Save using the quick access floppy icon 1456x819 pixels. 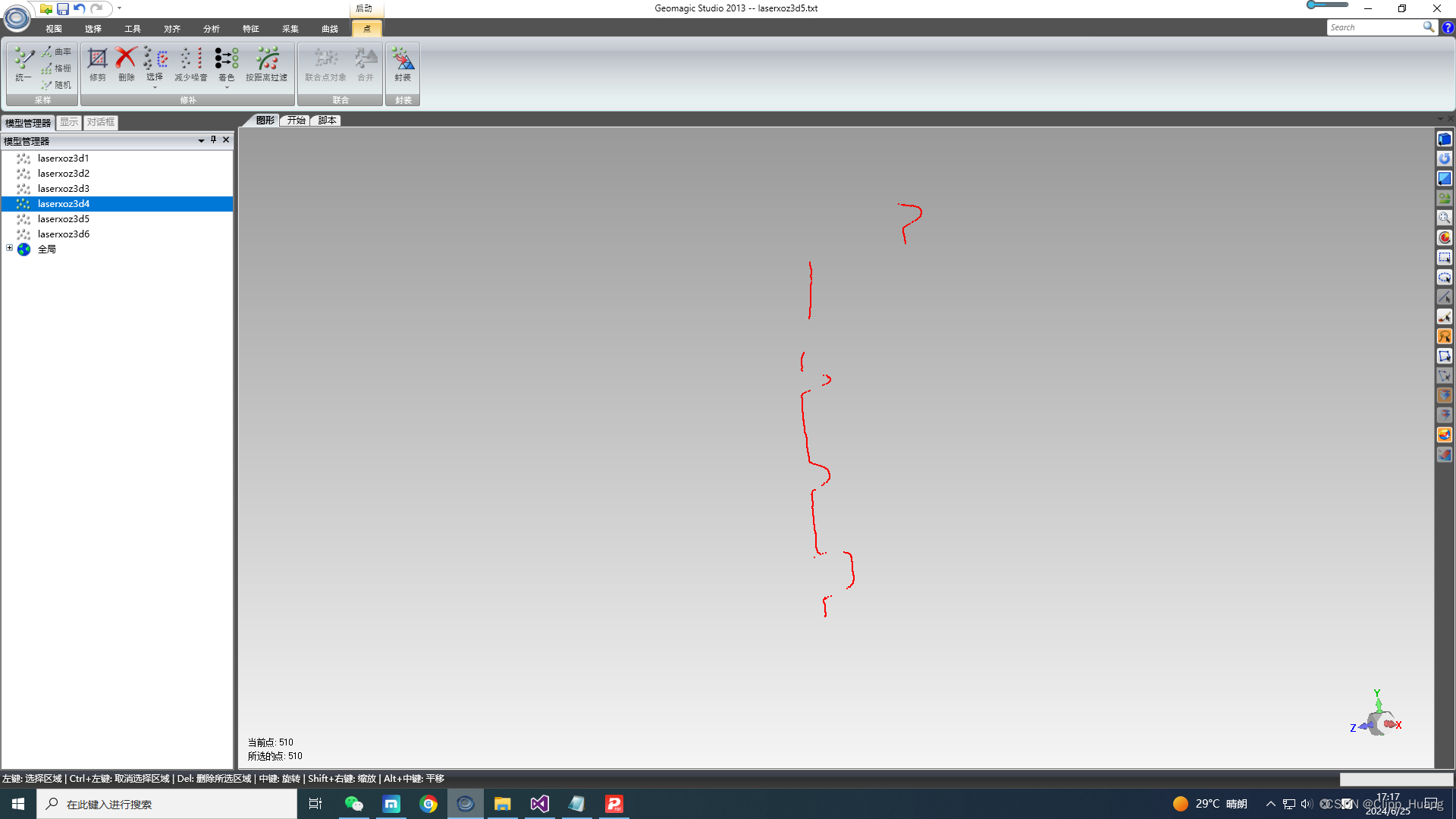63,9
